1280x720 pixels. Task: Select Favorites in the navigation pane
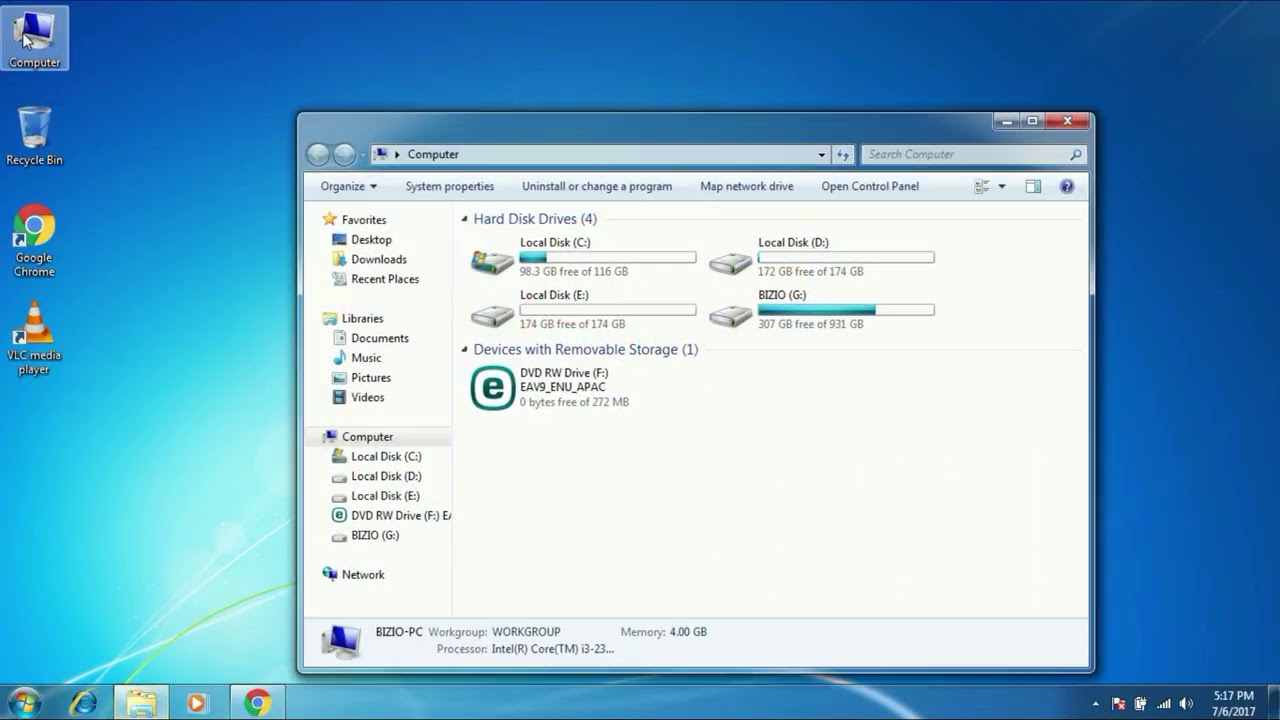pyautogui.click(x=364, y=220)
